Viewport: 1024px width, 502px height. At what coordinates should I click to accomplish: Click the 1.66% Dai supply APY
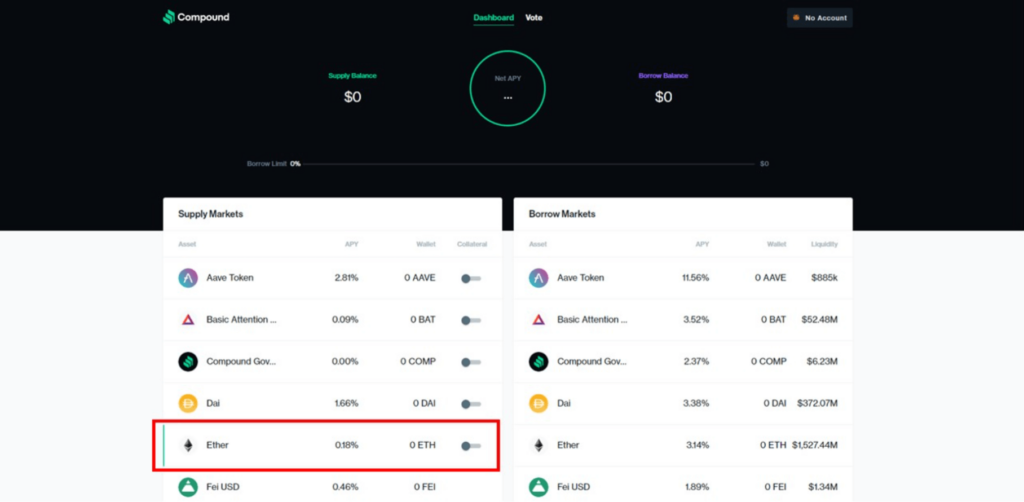346,403
